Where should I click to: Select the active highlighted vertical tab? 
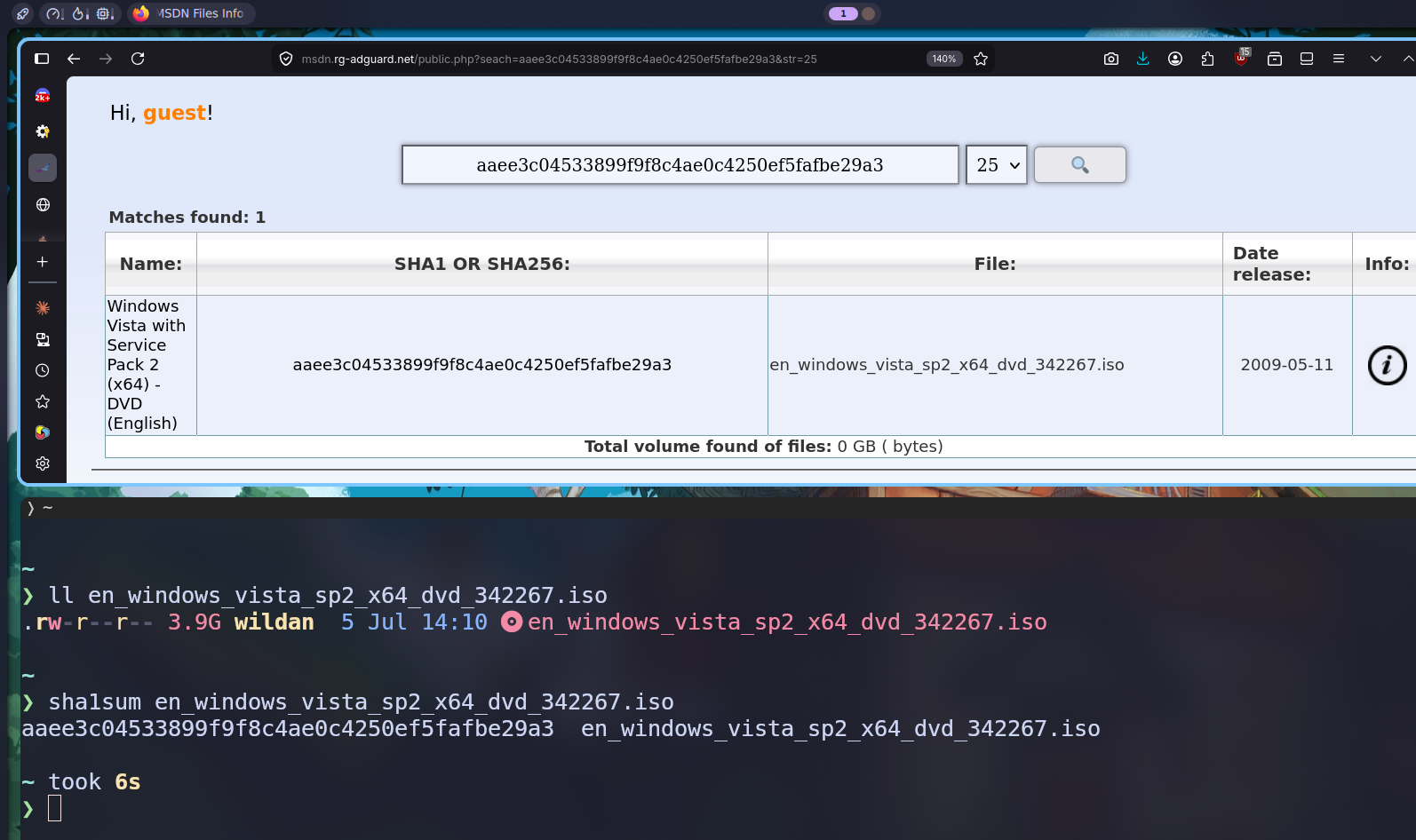click(x=43, y=168)
